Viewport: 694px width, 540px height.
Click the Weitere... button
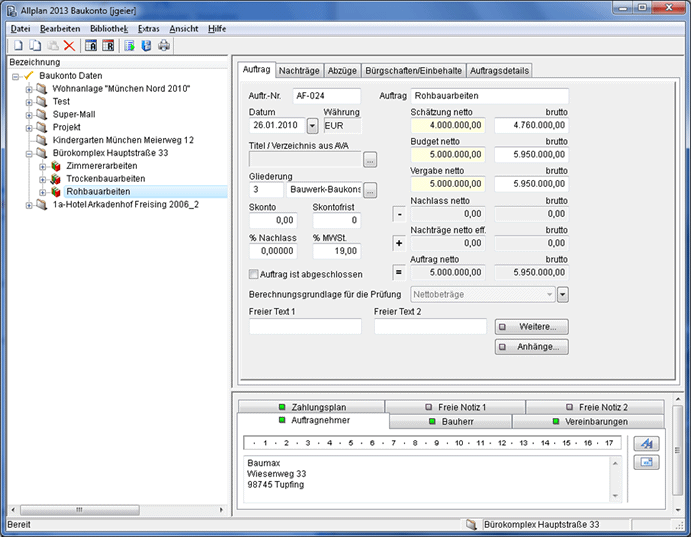[x=532, y=327]
